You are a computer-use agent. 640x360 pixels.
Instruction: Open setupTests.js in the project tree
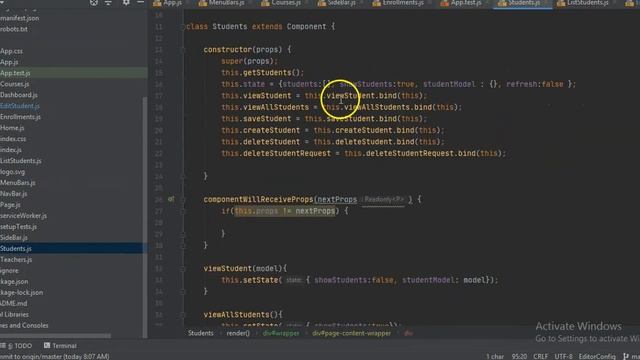click(18, 226)
